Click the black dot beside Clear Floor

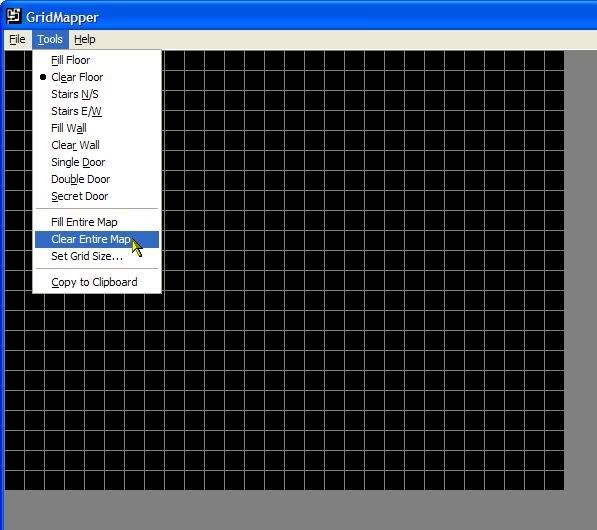pos(43,77)
